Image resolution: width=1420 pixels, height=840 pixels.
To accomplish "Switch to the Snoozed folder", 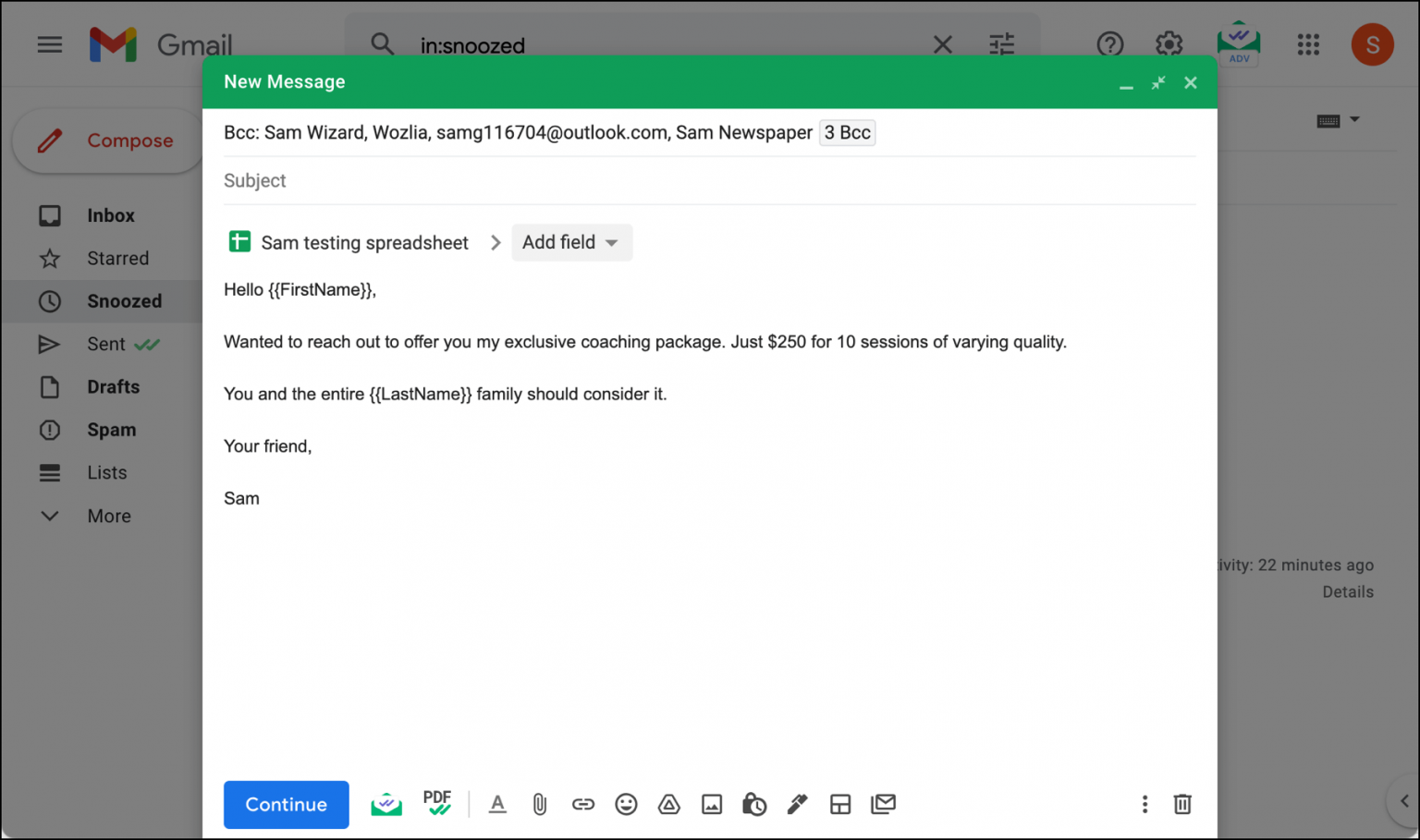I will tap(124, 300).
